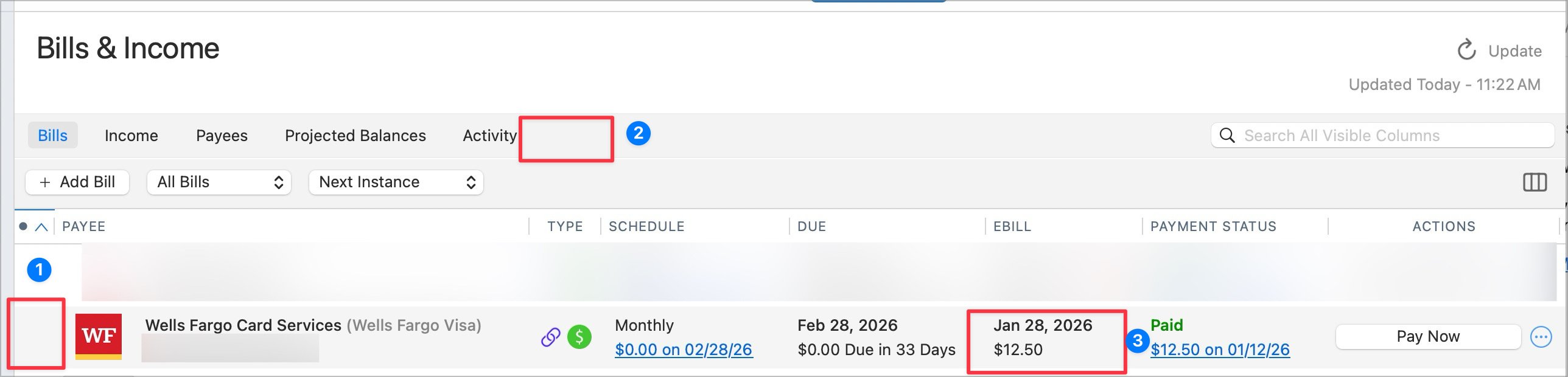Open the $12.50 on 01/12/26 payment link

[1220, 350]
